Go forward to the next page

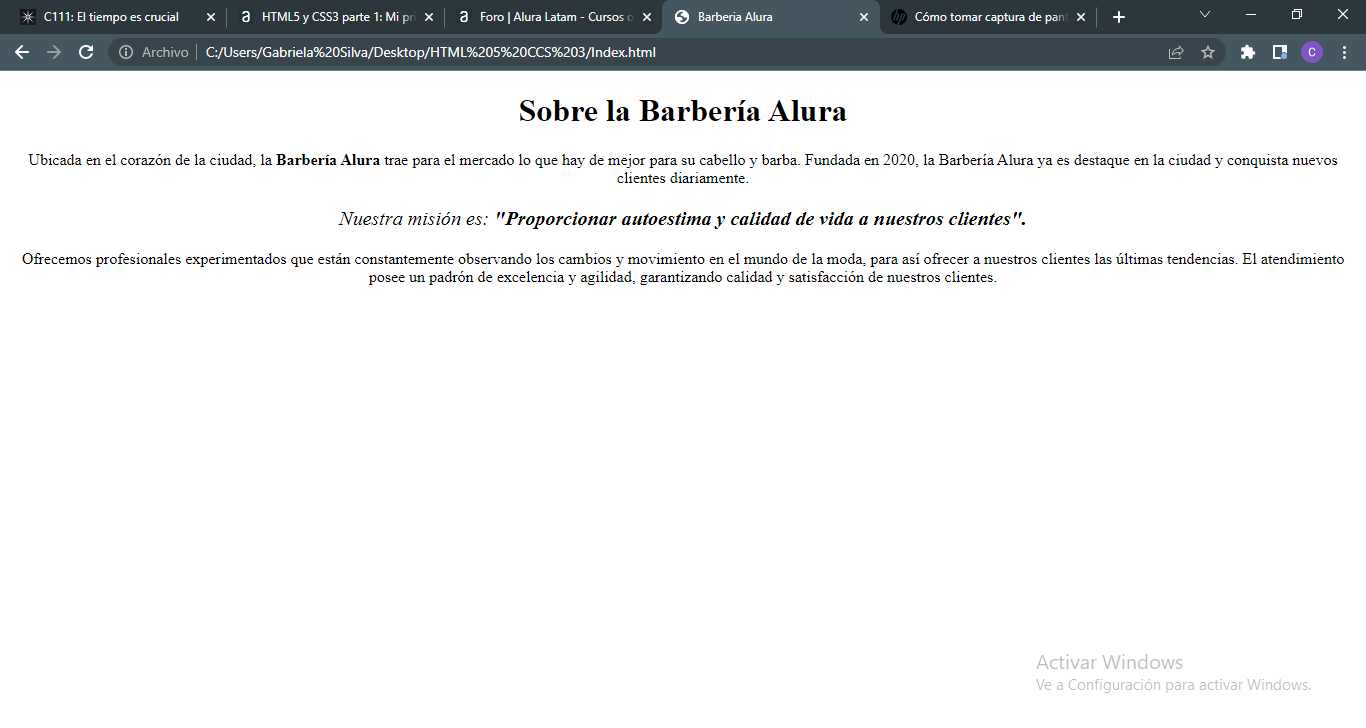click(x=54, y=52)
